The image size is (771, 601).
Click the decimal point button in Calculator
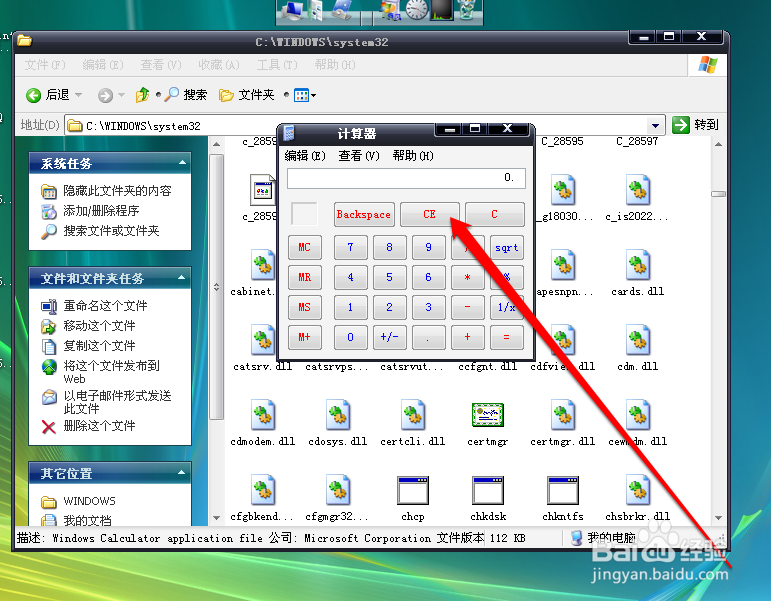428,337
